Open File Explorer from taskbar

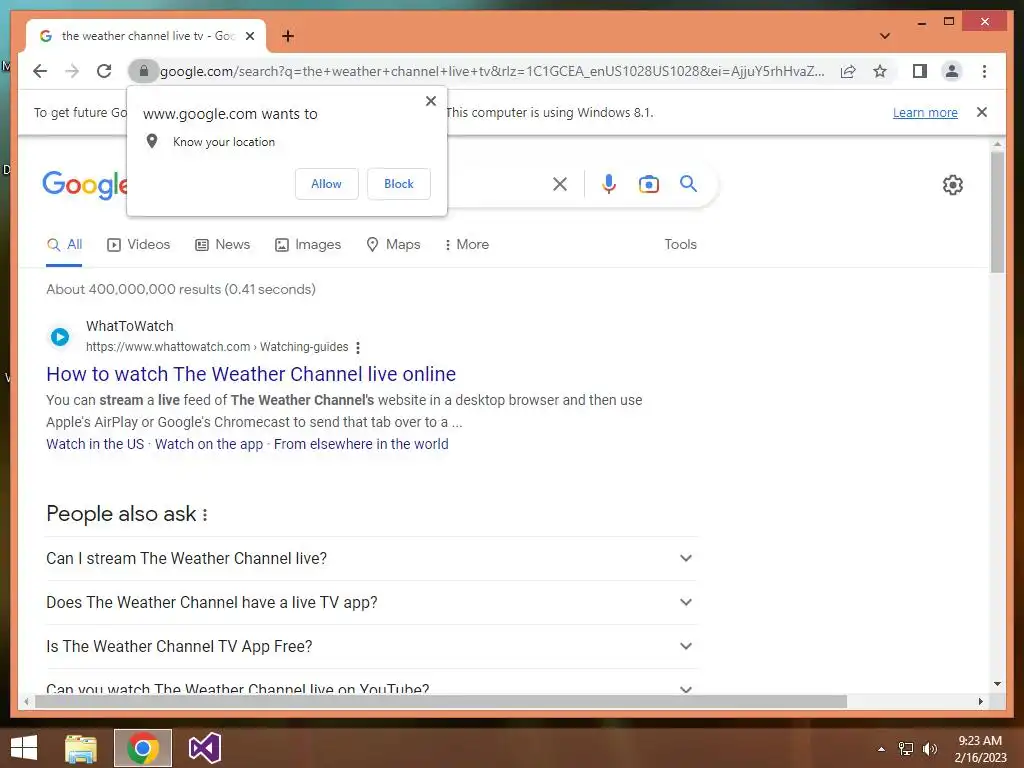(x=81, y=748)
